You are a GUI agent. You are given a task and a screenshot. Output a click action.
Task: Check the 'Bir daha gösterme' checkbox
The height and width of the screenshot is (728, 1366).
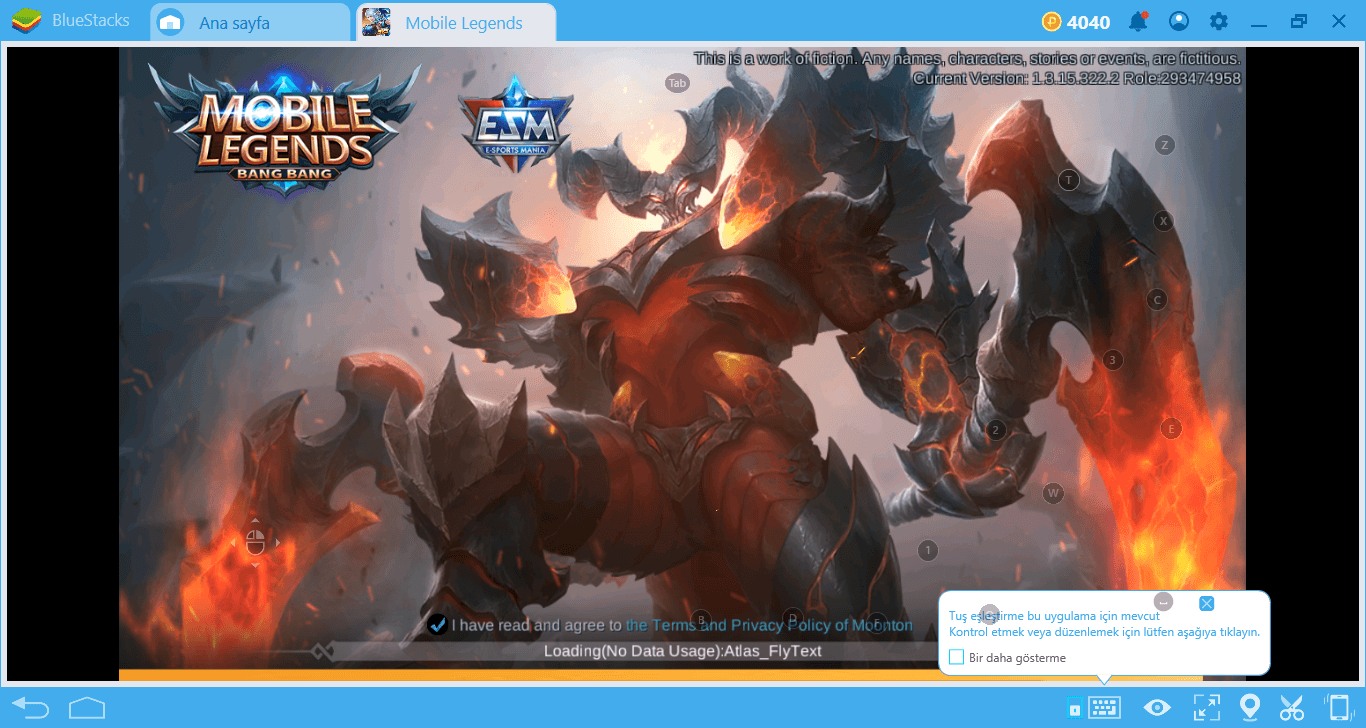click(956, 657)
